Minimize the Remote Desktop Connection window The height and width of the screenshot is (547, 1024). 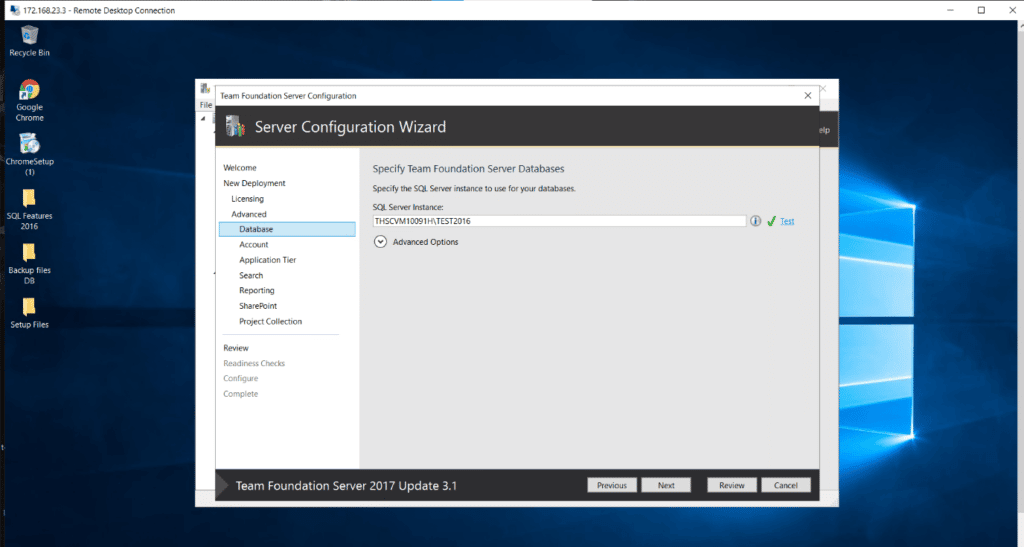(950, 10)
